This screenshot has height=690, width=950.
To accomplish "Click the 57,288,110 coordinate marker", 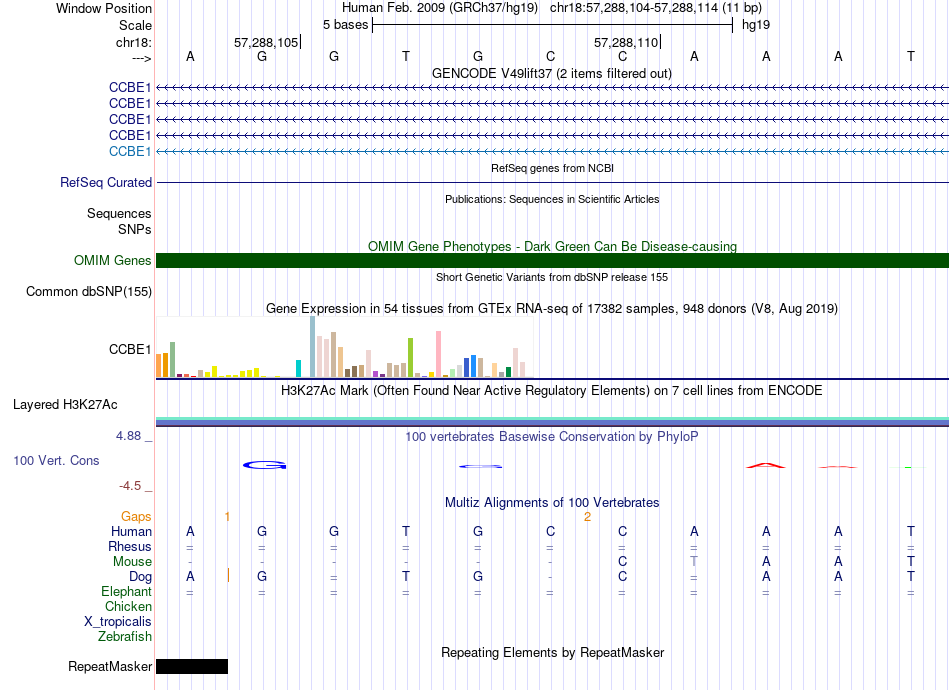I will pyautogui.click(x=626, y=42).
